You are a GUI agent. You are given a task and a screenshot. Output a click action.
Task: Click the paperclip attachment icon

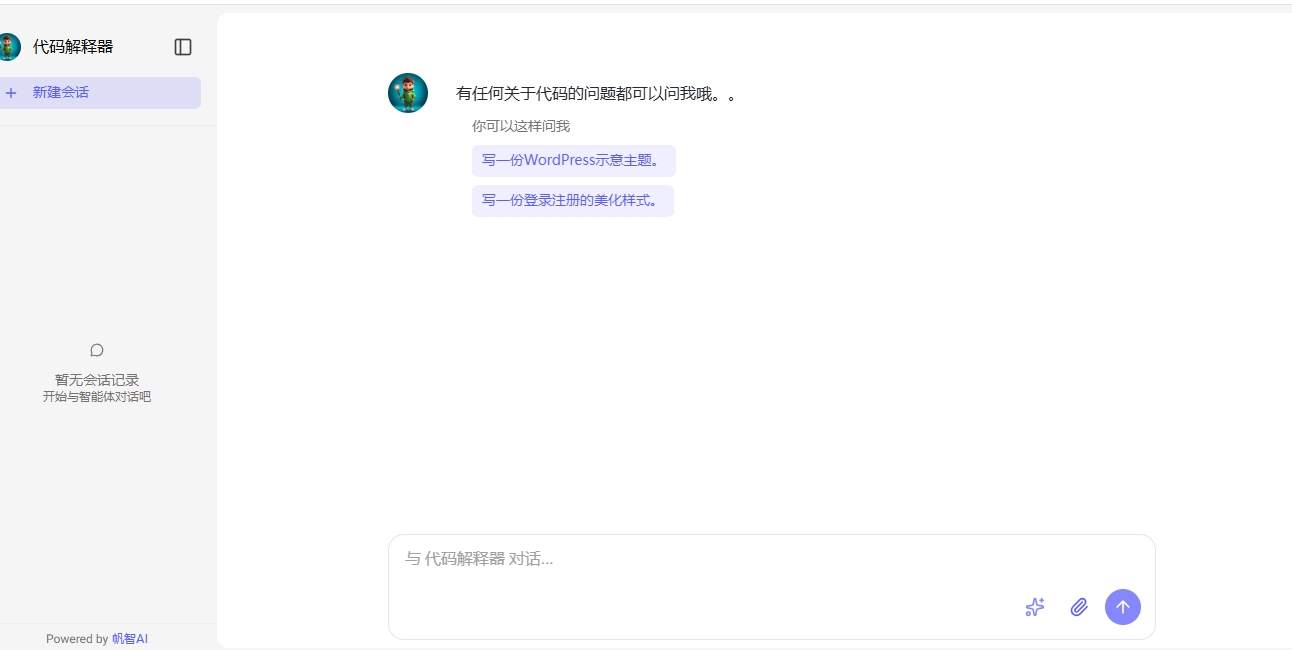[x=1079, y=607]
